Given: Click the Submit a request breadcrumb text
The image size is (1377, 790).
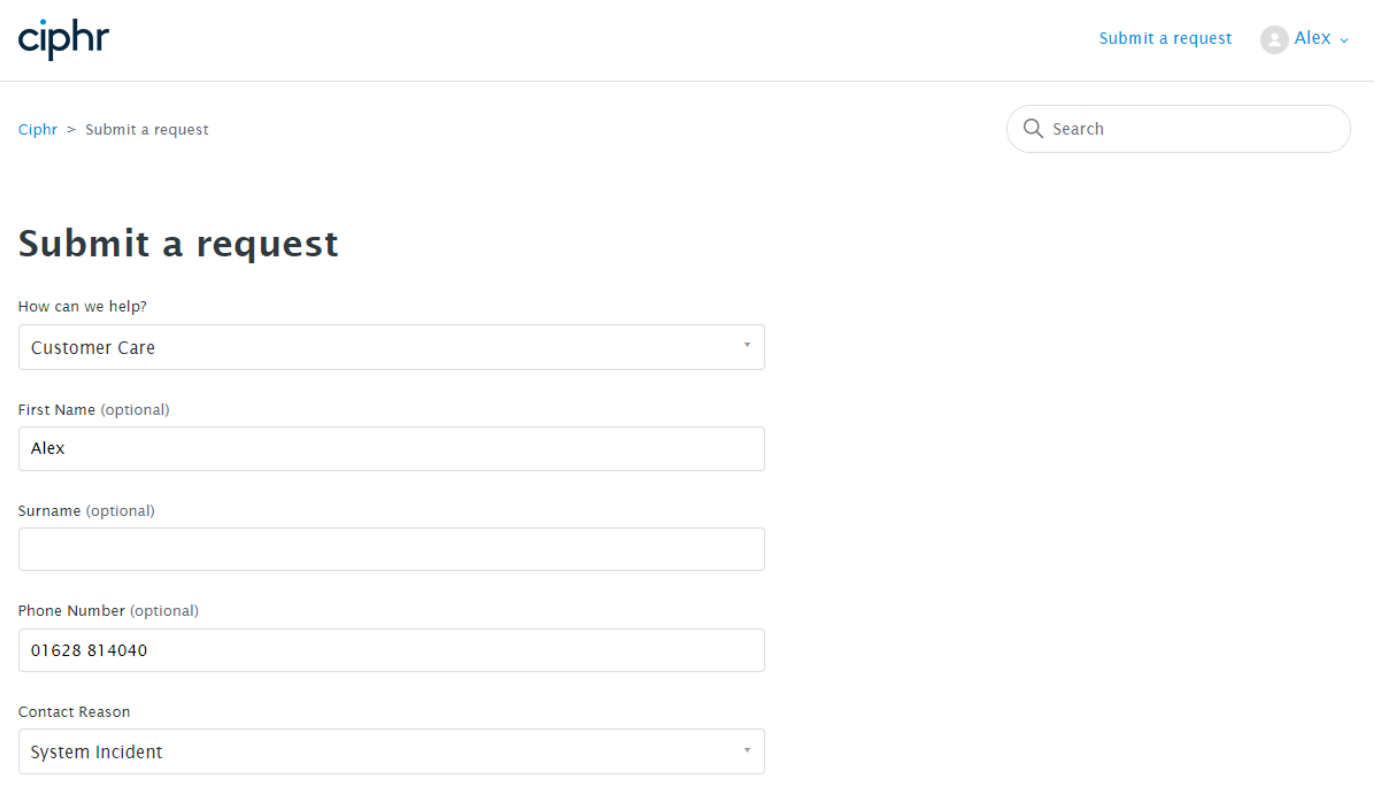Looking at the screenshot, I should click(x=147, y=129).
